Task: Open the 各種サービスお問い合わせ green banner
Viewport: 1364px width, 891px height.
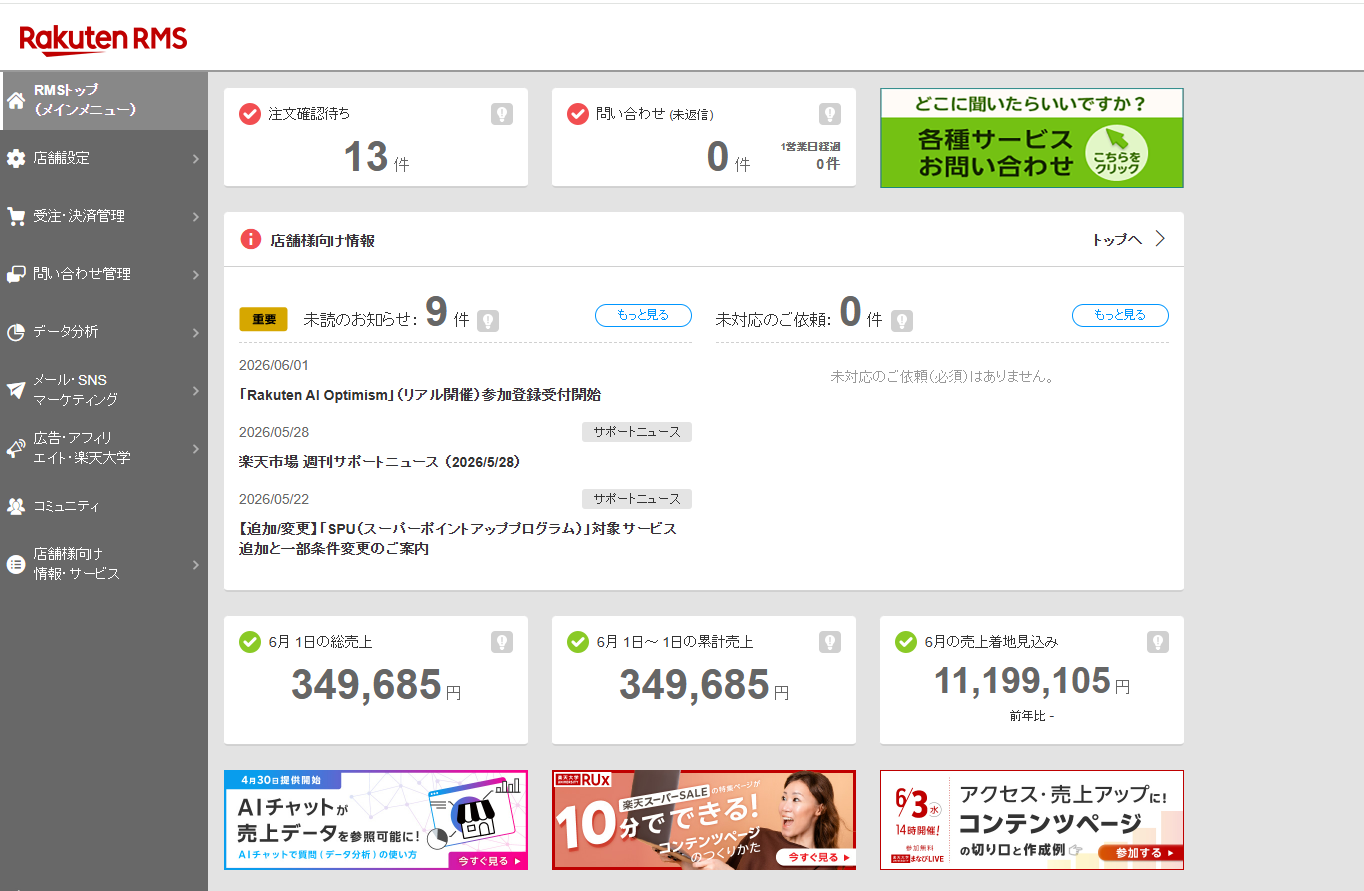Action: point(1032,138)
